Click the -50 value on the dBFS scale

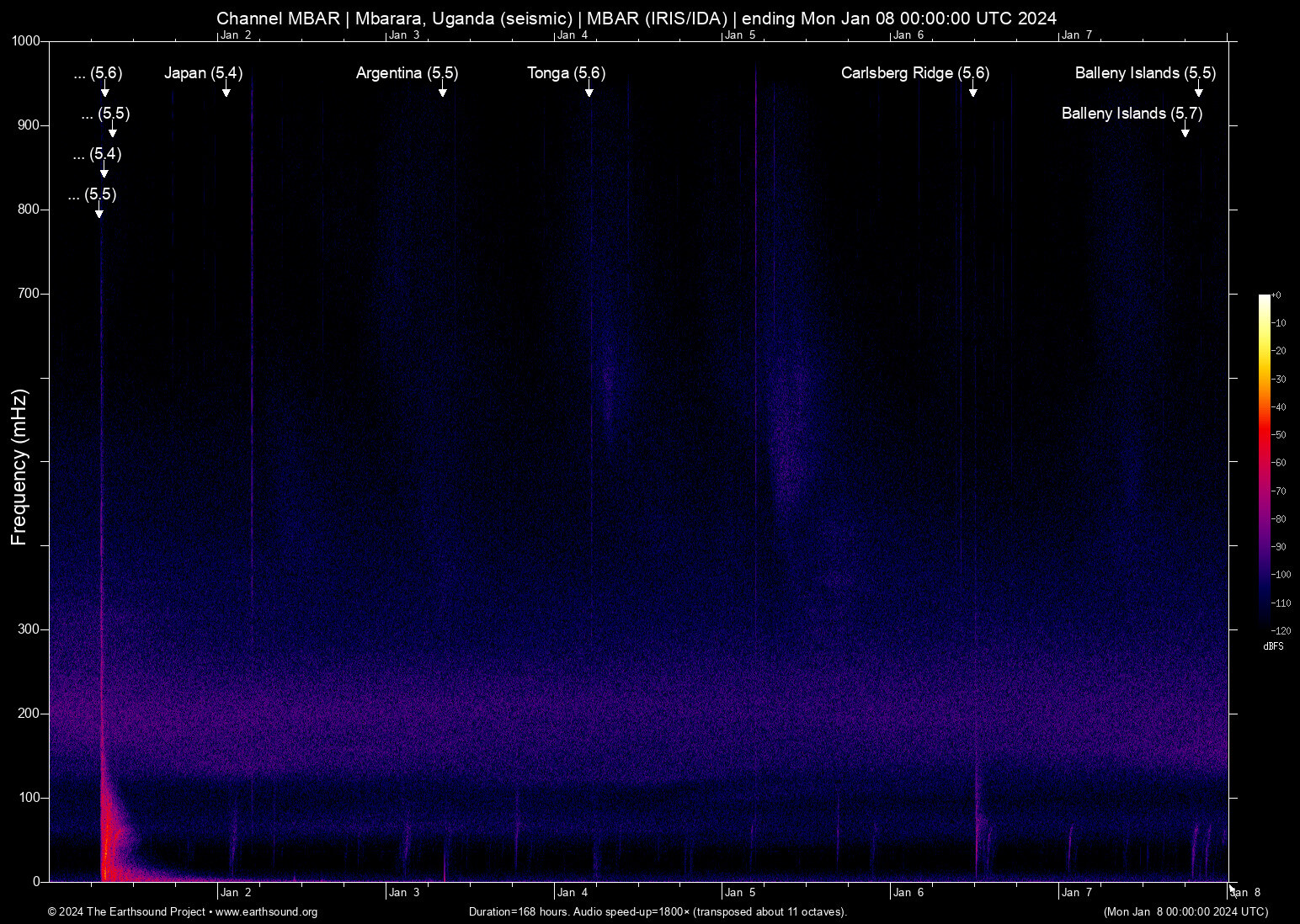pos(1279,435)
